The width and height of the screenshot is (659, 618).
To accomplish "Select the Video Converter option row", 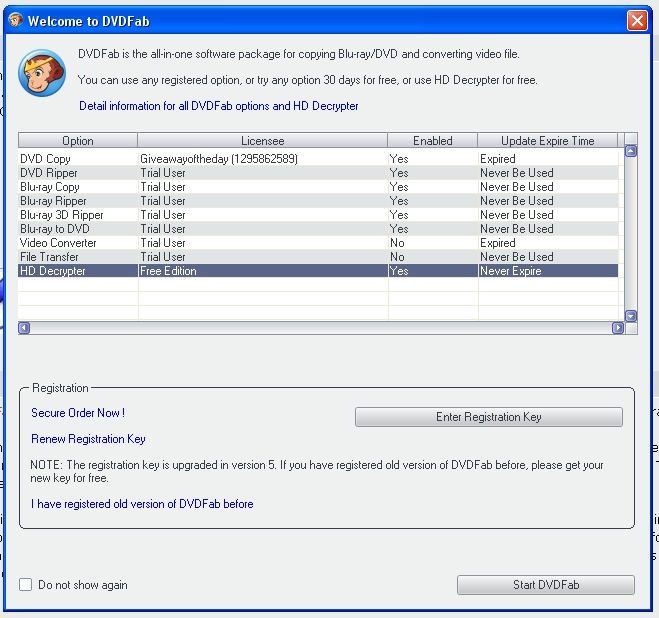I will pos(318,243).
